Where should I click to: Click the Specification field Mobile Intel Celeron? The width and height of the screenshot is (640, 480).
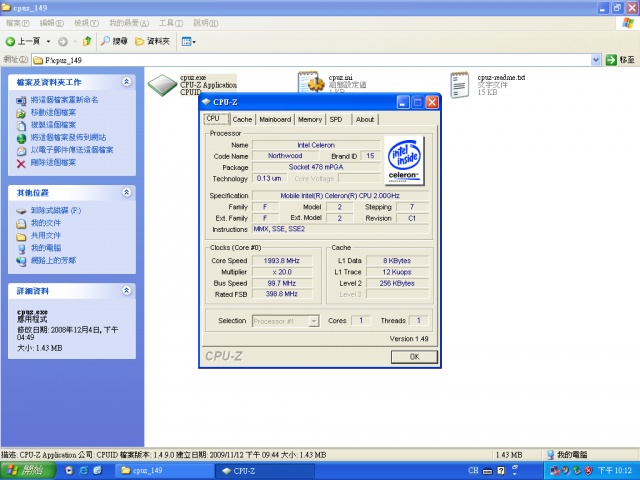coord(340,196)
